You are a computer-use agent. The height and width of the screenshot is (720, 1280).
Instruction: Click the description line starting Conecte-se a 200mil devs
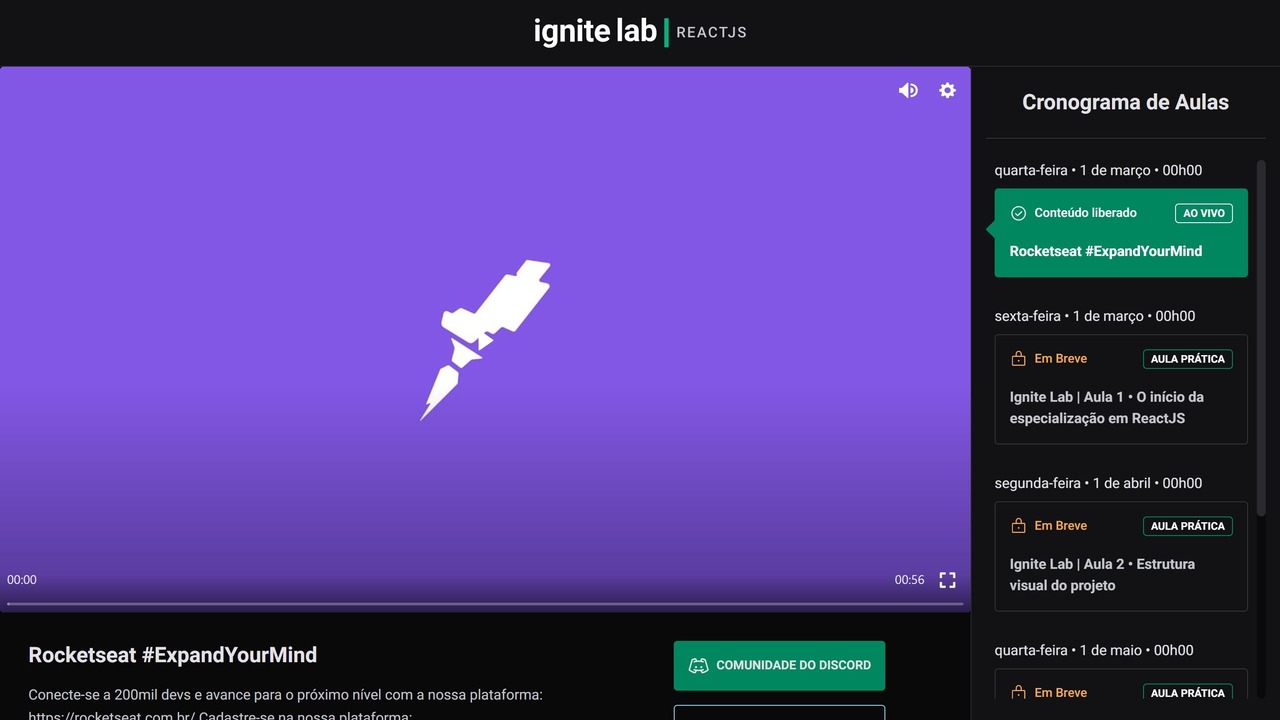pyautogui.click(x=286, y=694)
